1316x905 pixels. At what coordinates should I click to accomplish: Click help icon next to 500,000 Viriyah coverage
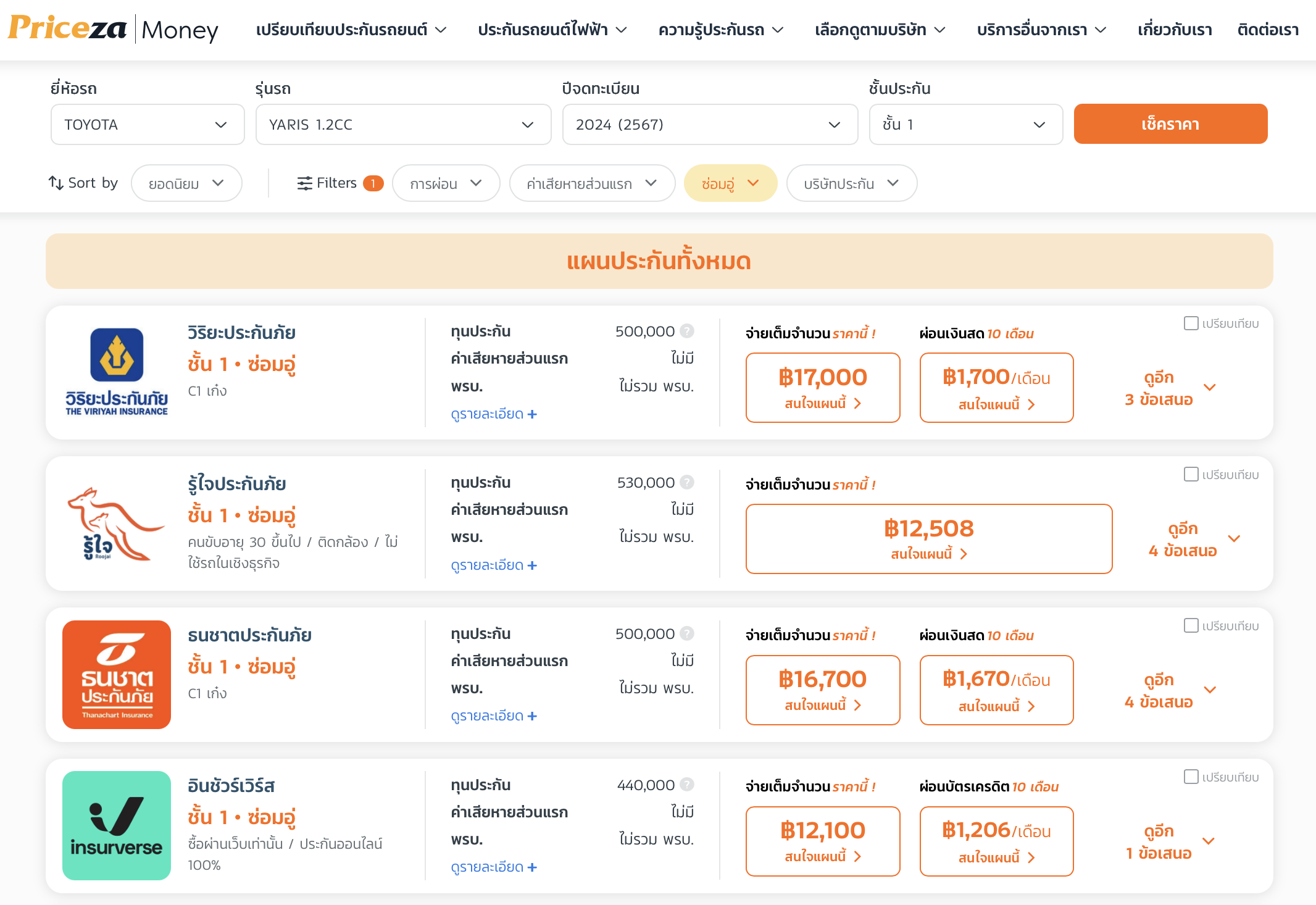tap(687, 332)
